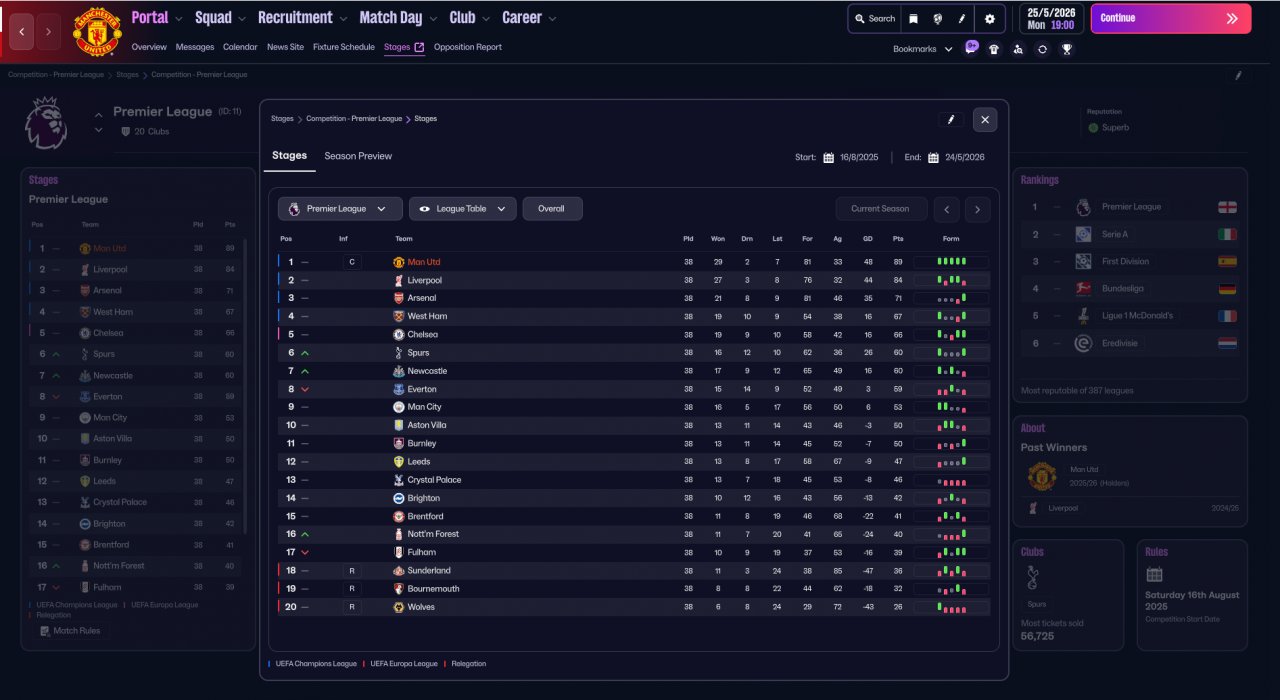Switch to the Season Preview tab
1280x700 pixels.
coord(358,156)
